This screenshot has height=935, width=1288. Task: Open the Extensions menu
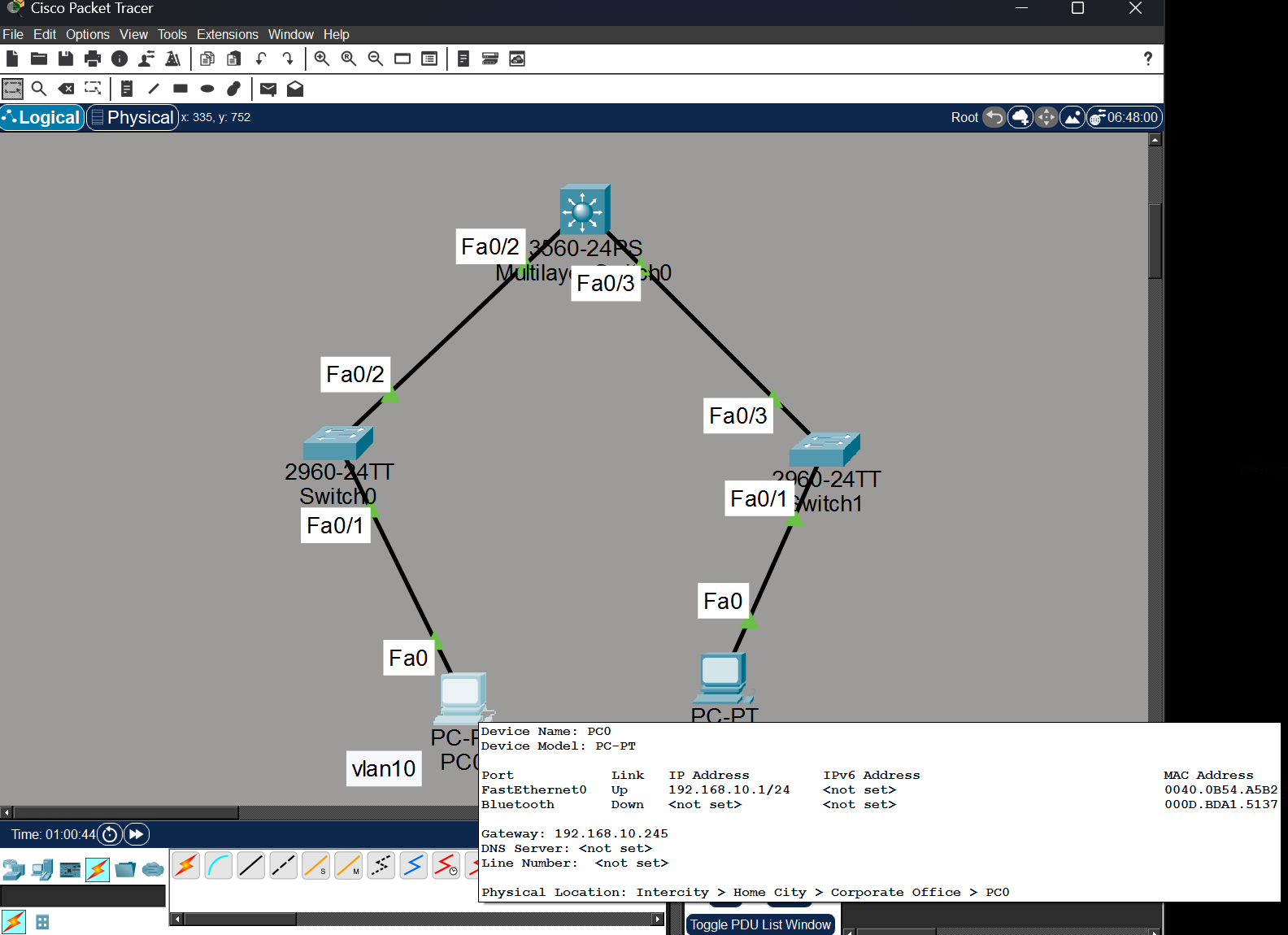227,34
